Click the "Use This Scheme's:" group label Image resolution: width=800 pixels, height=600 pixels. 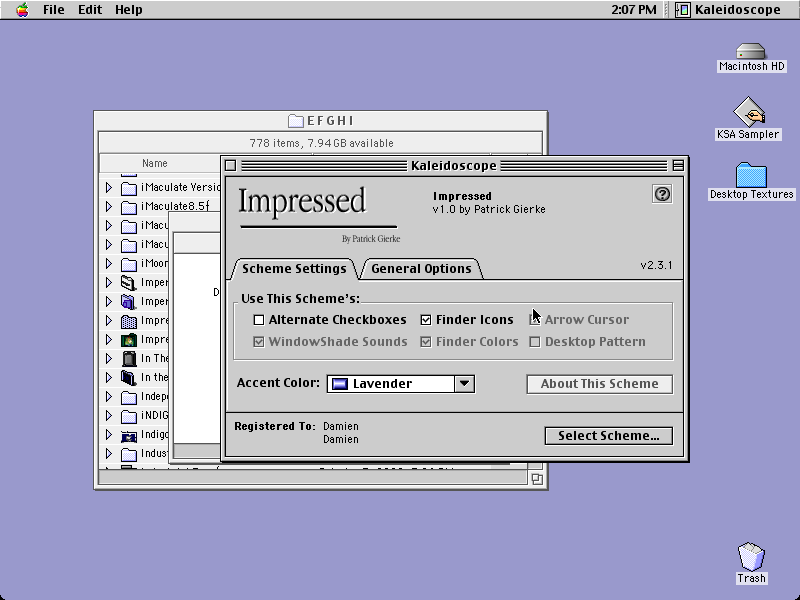(301, 298)
